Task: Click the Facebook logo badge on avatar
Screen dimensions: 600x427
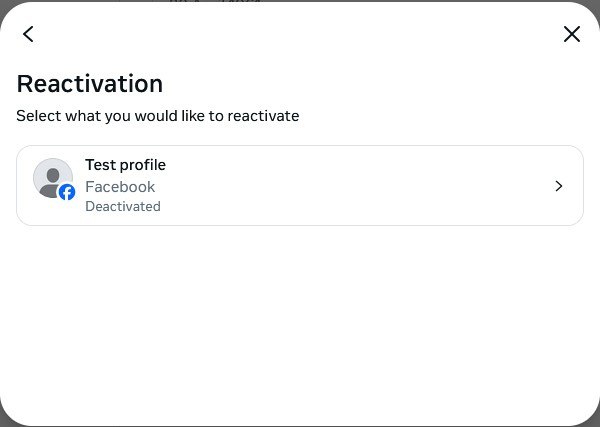Action: (67, 192)
